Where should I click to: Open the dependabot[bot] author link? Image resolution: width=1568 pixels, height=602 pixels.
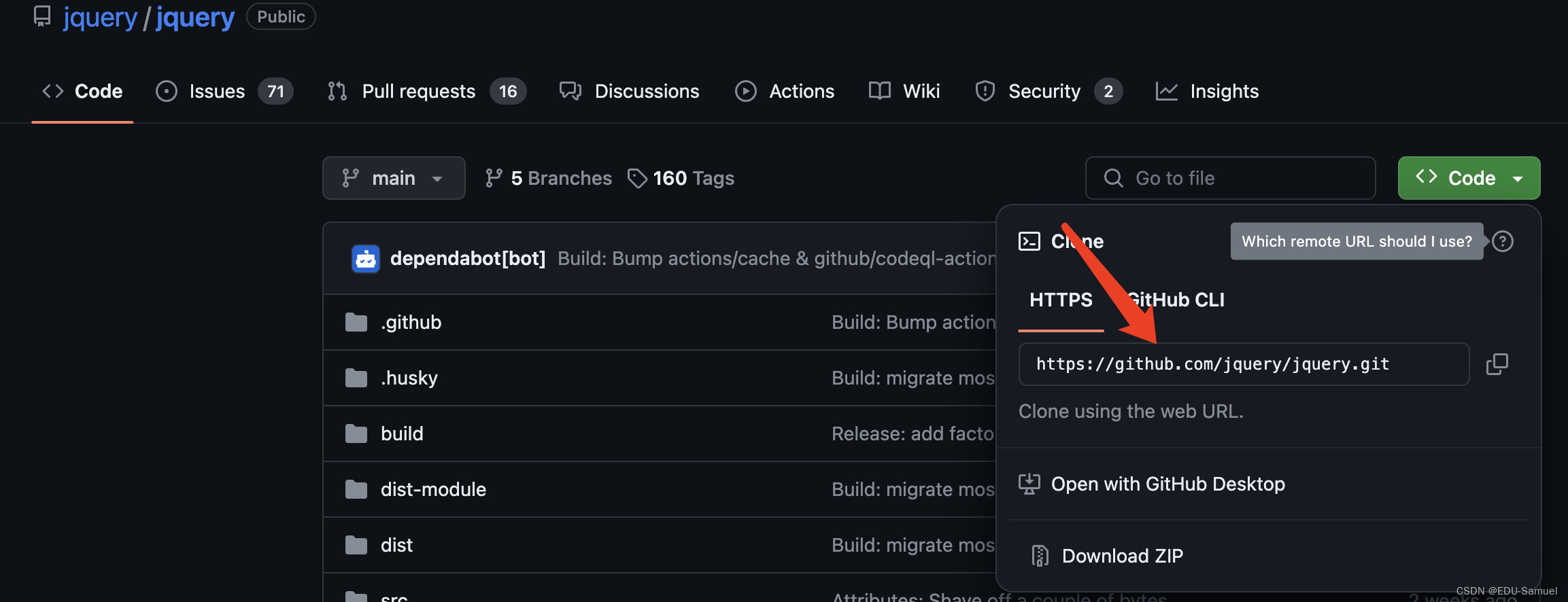468,258
